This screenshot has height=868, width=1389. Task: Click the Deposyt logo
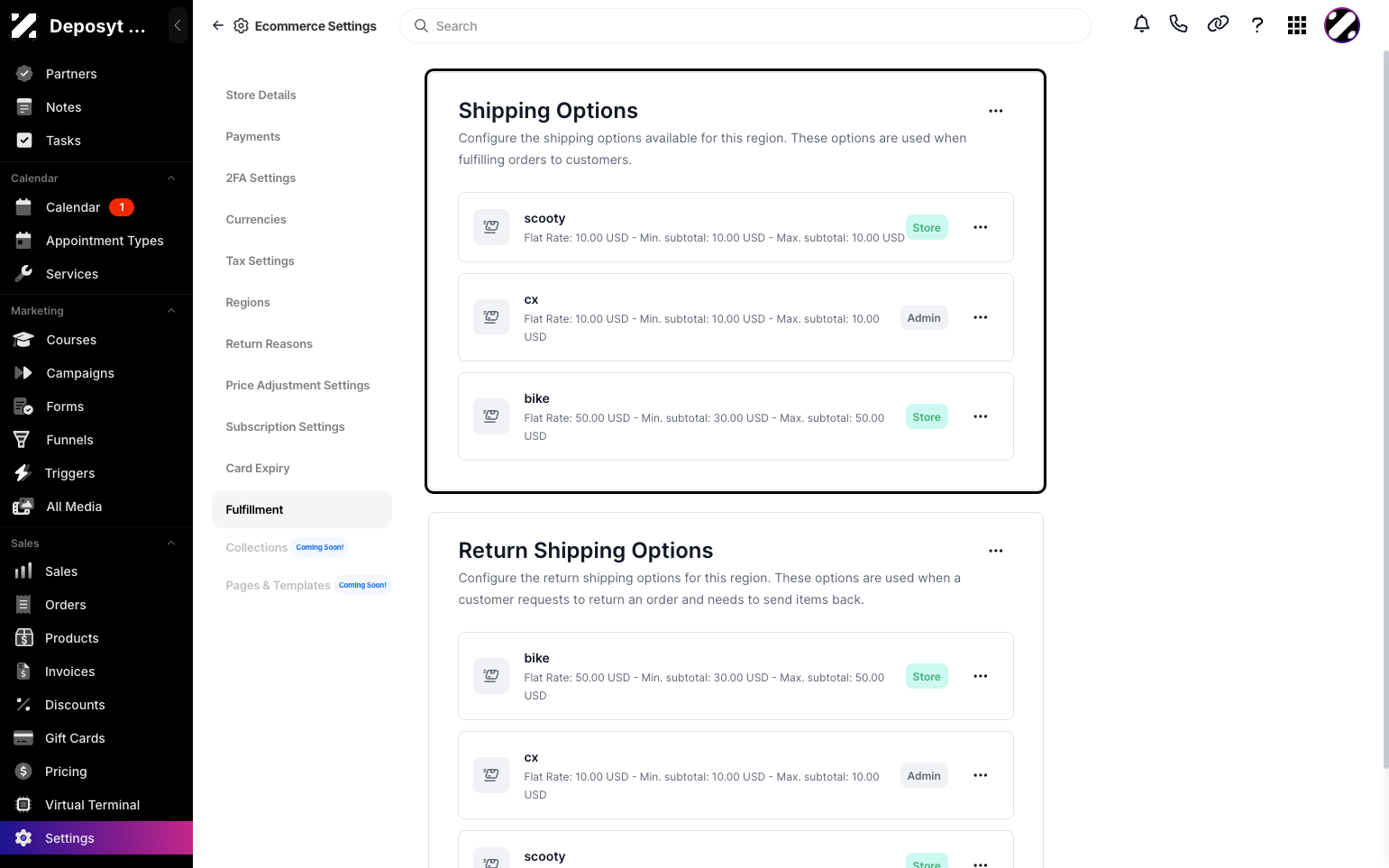tap(24, 26)
